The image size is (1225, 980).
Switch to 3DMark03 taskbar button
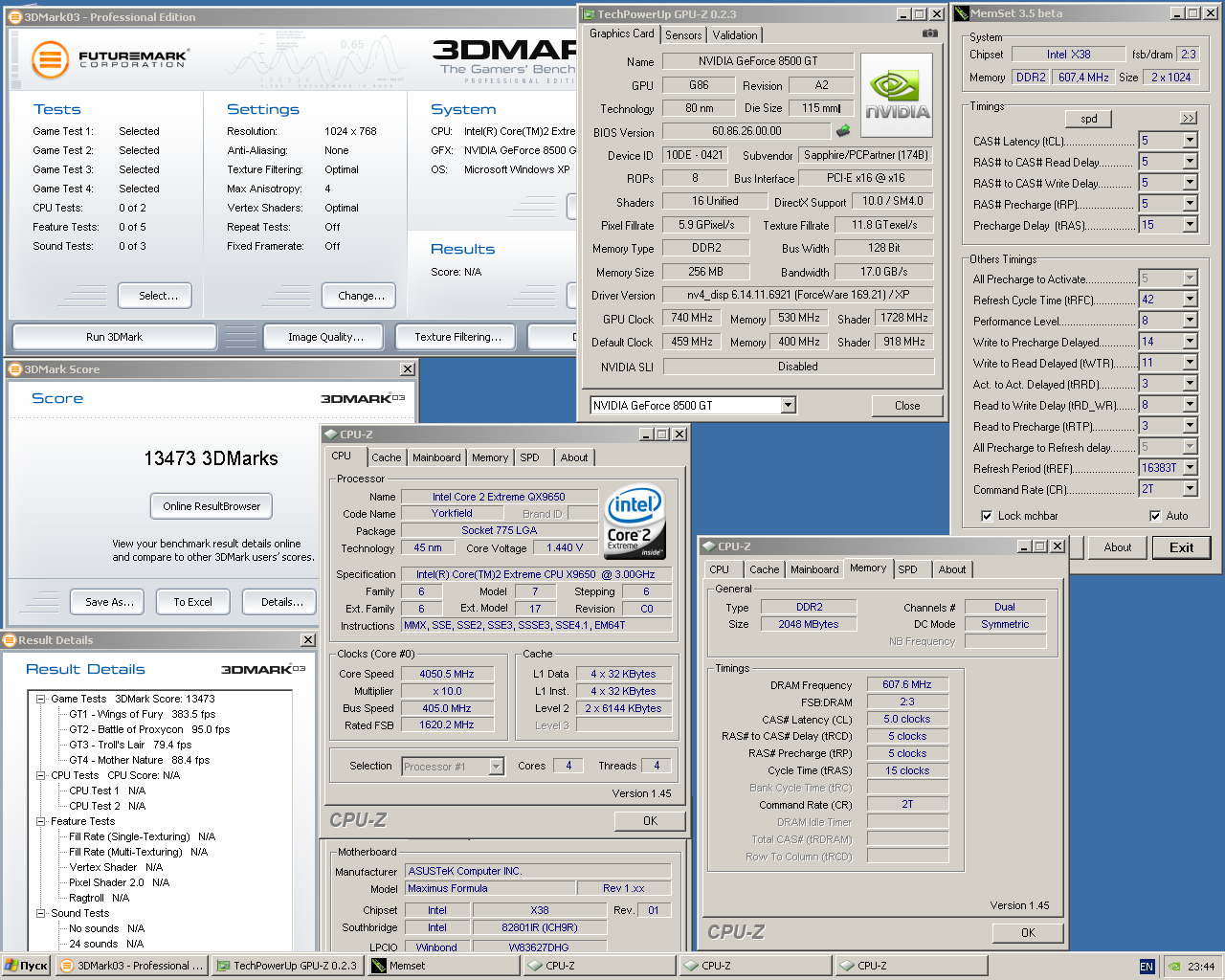click(x=131, y=966)
